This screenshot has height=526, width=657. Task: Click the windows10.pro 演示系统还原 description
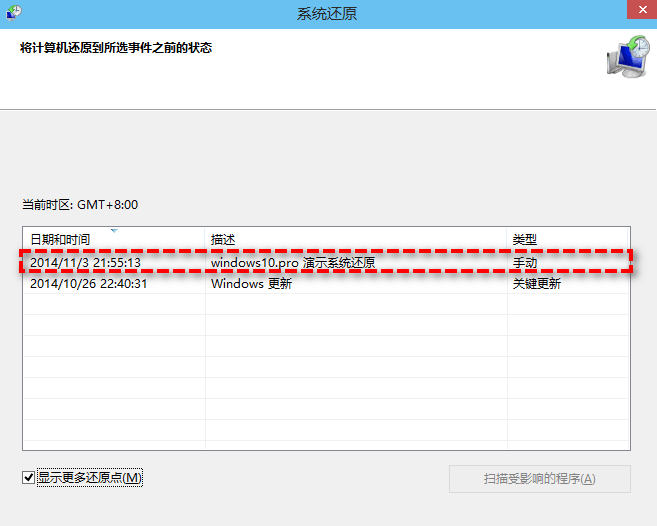click(292, 263)
